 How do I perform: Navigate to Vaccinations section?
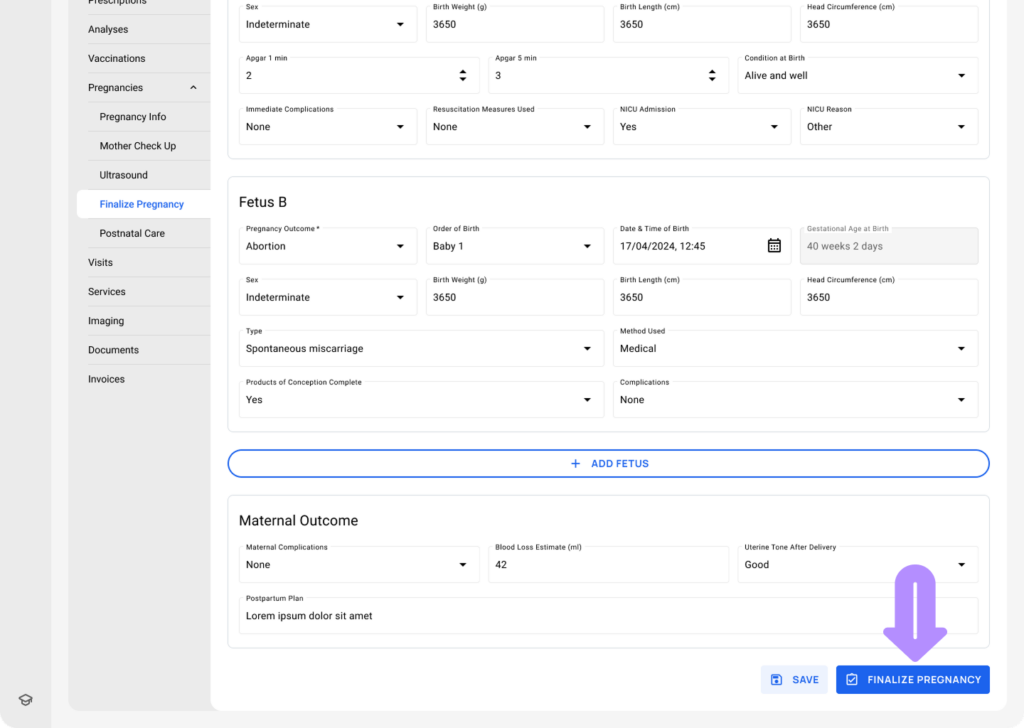point(116,59)
